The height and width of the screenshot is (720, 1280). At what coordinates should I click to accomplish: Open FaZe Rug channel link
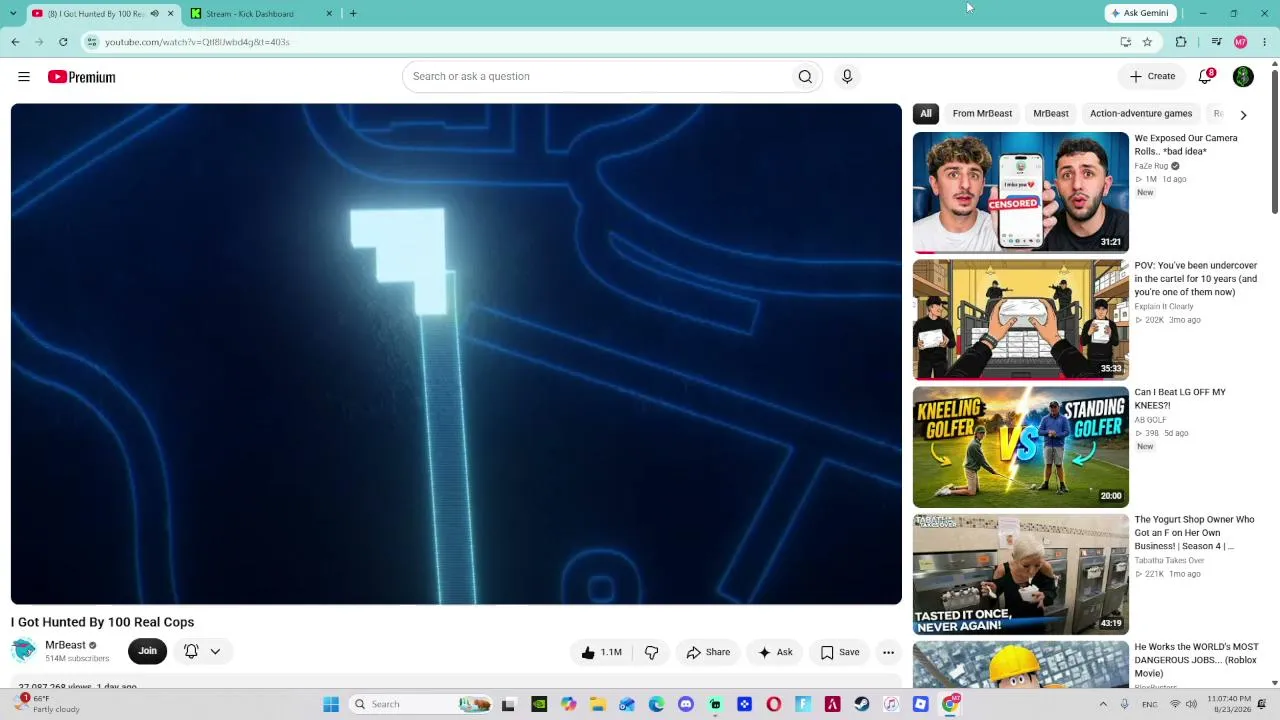pos(1151,166)
